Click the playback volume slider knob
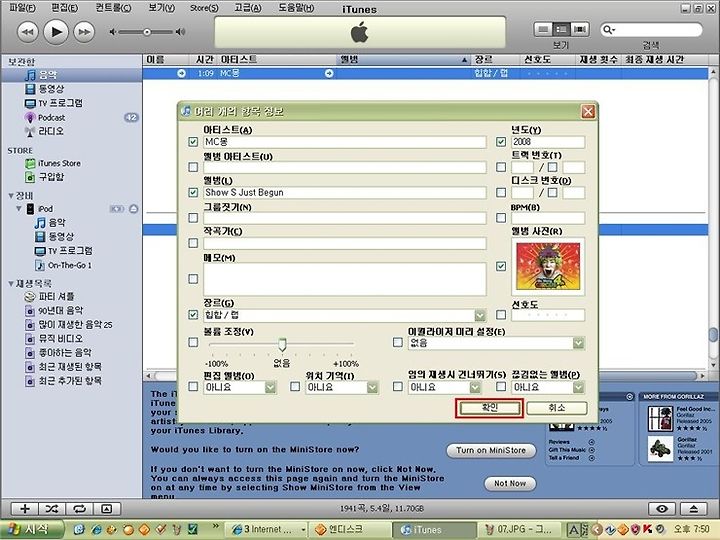Image resolution: width=720 pixels, height=540 pixels. (147, 32)
